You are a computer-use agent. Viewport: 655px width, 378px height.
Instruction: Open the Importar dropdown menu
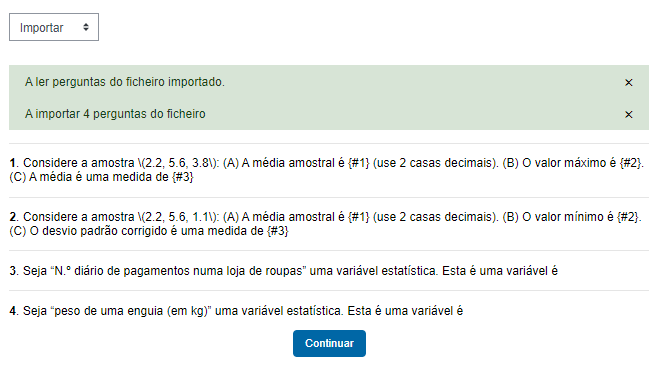click(x=54, y=27)
